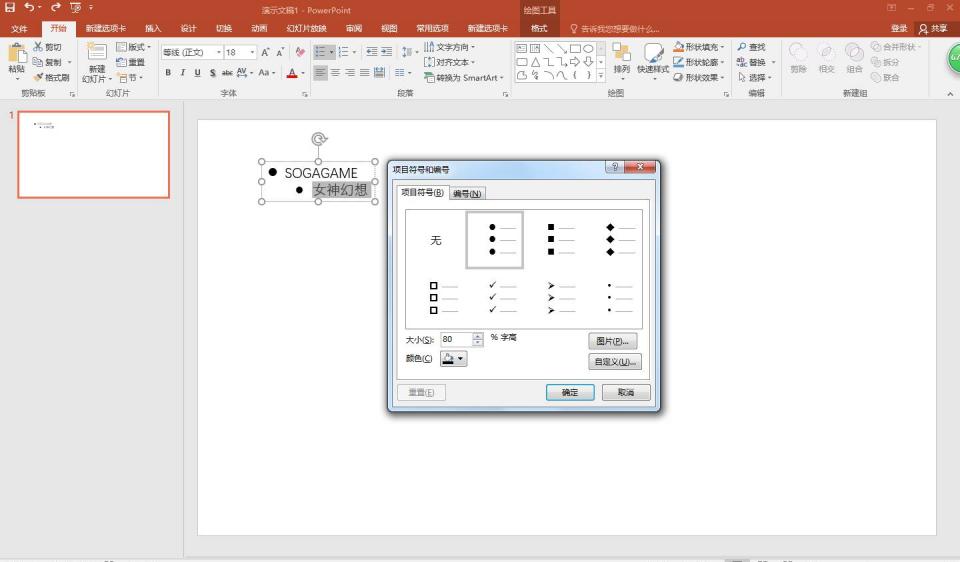Select the arrow bullet style

[561, 297]
